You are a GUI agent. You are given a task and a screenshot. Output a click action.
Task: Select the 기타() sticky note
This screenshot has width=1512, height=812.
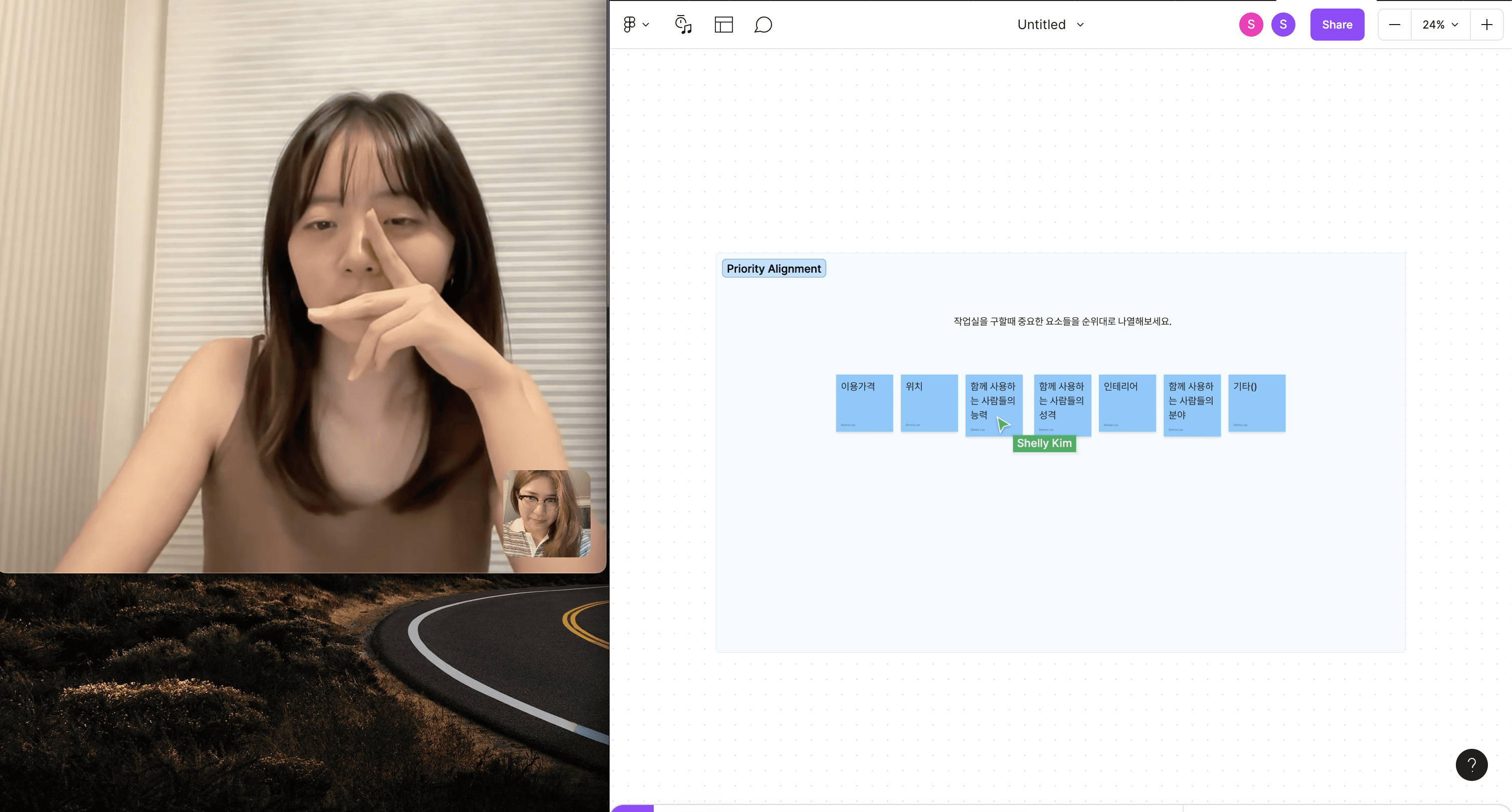coord(1256,403)
